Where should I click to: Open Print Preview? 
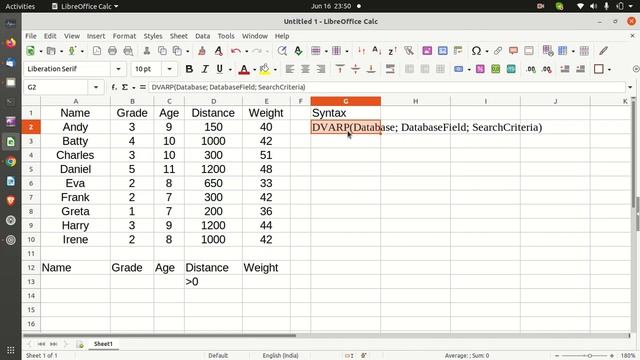tap(128, 51)
